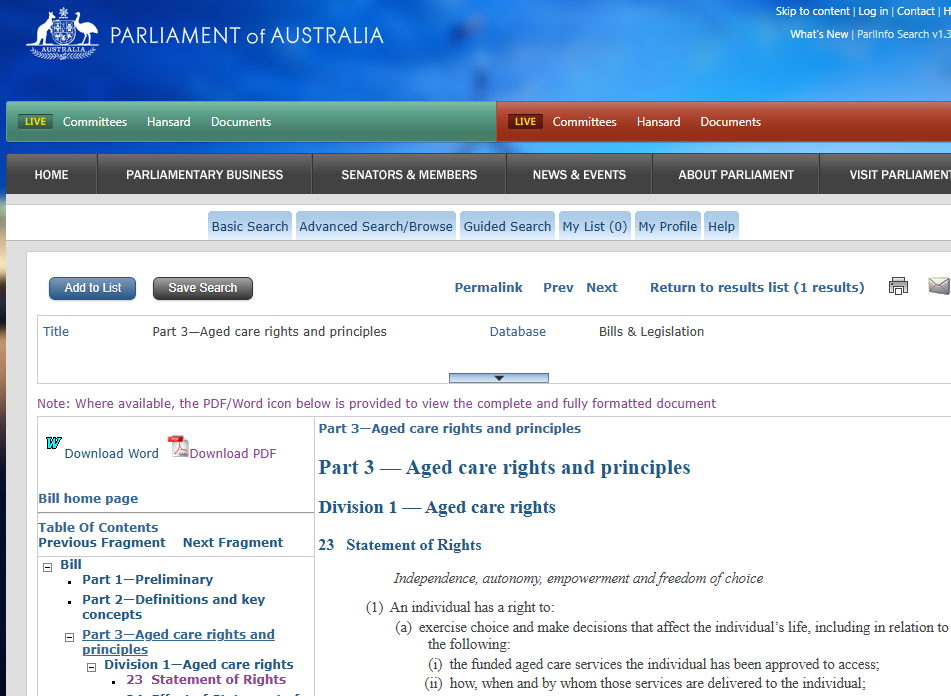This screenshot has height=696, width=951.
Task: Open the SENATORS & MEMBERS menu
Action: [408, 173]
